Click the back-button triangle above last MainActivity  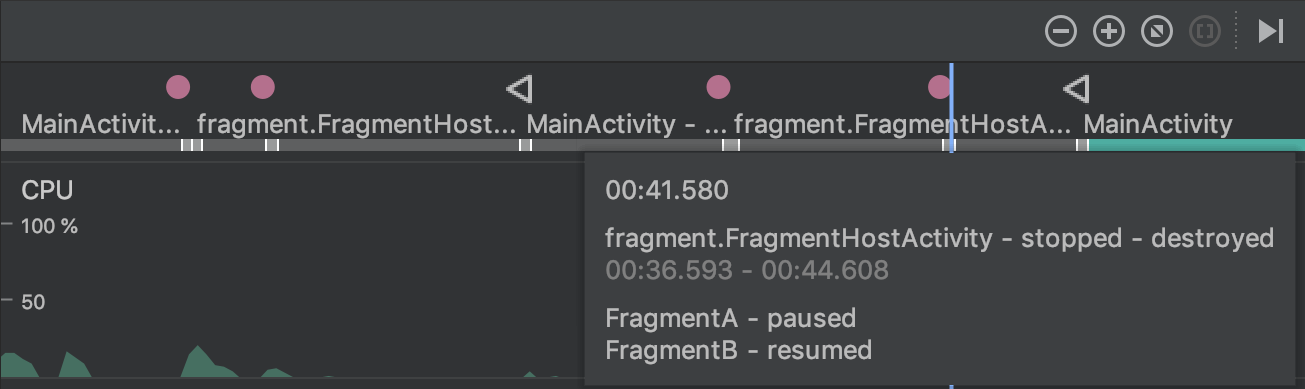[x=1076, y=89]
